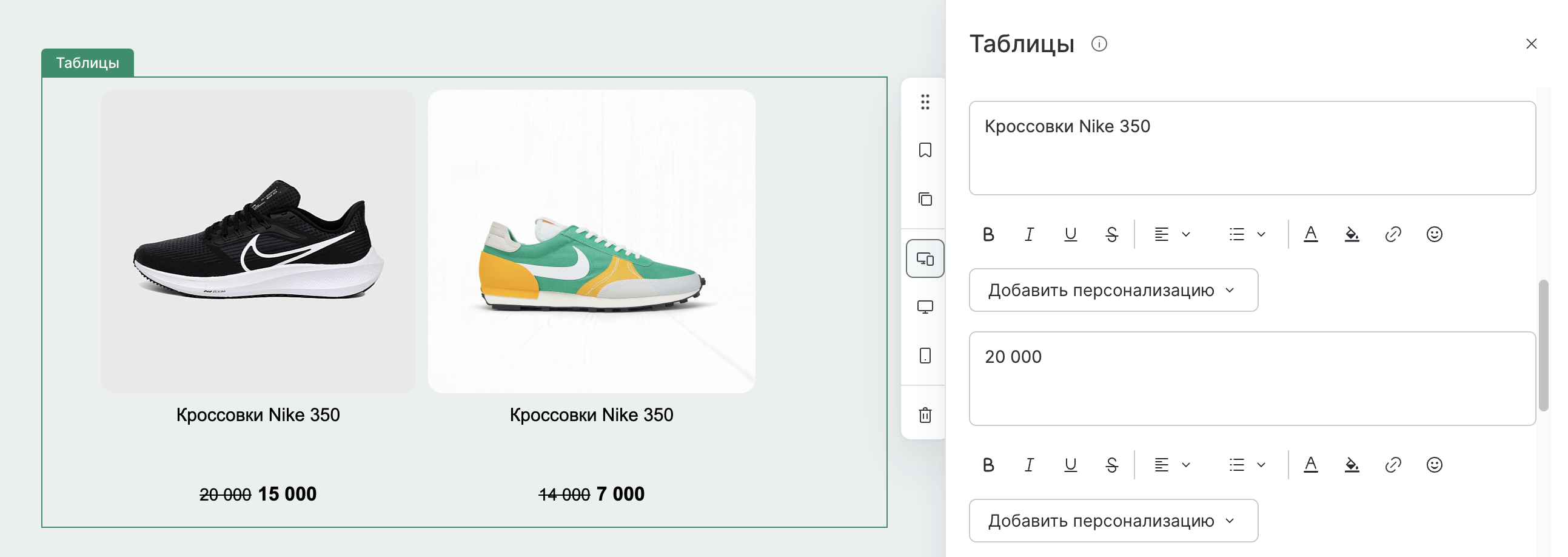Image resolution: width=1568 pixels, height=557 pixels.
Task: Close the Таблицы settings panel
Action: pos(1532,44)
